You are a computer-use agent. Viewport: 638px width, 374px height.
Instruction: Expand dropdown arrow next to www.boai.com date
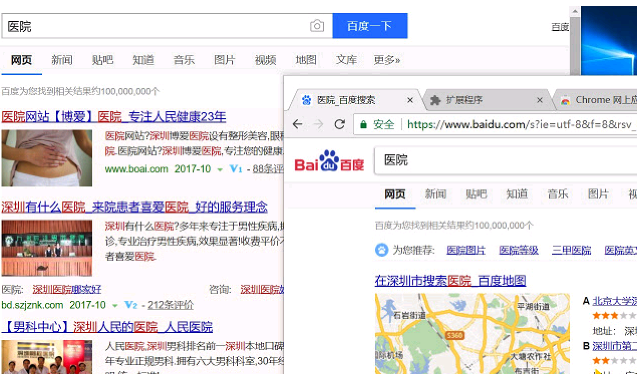pyautogui.click(x=220, y=169)
